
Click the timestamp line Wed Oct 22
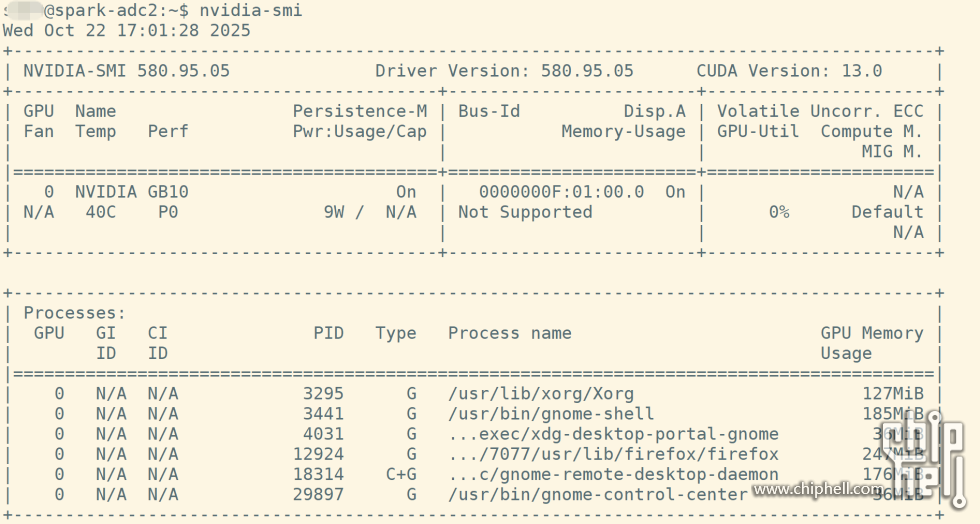point(126,30)
